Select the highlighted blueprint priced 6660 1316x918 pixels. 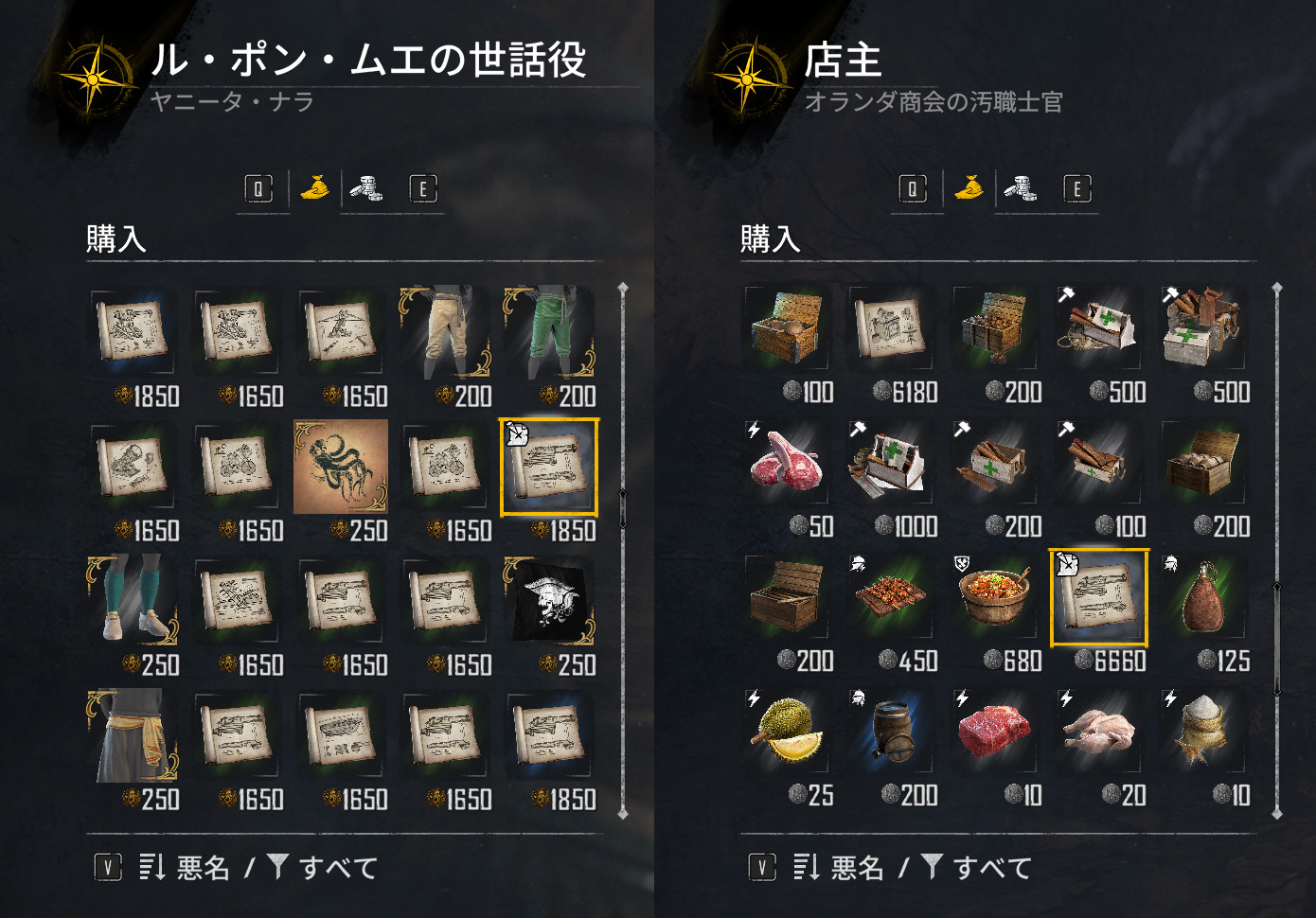coord(1099,597)
